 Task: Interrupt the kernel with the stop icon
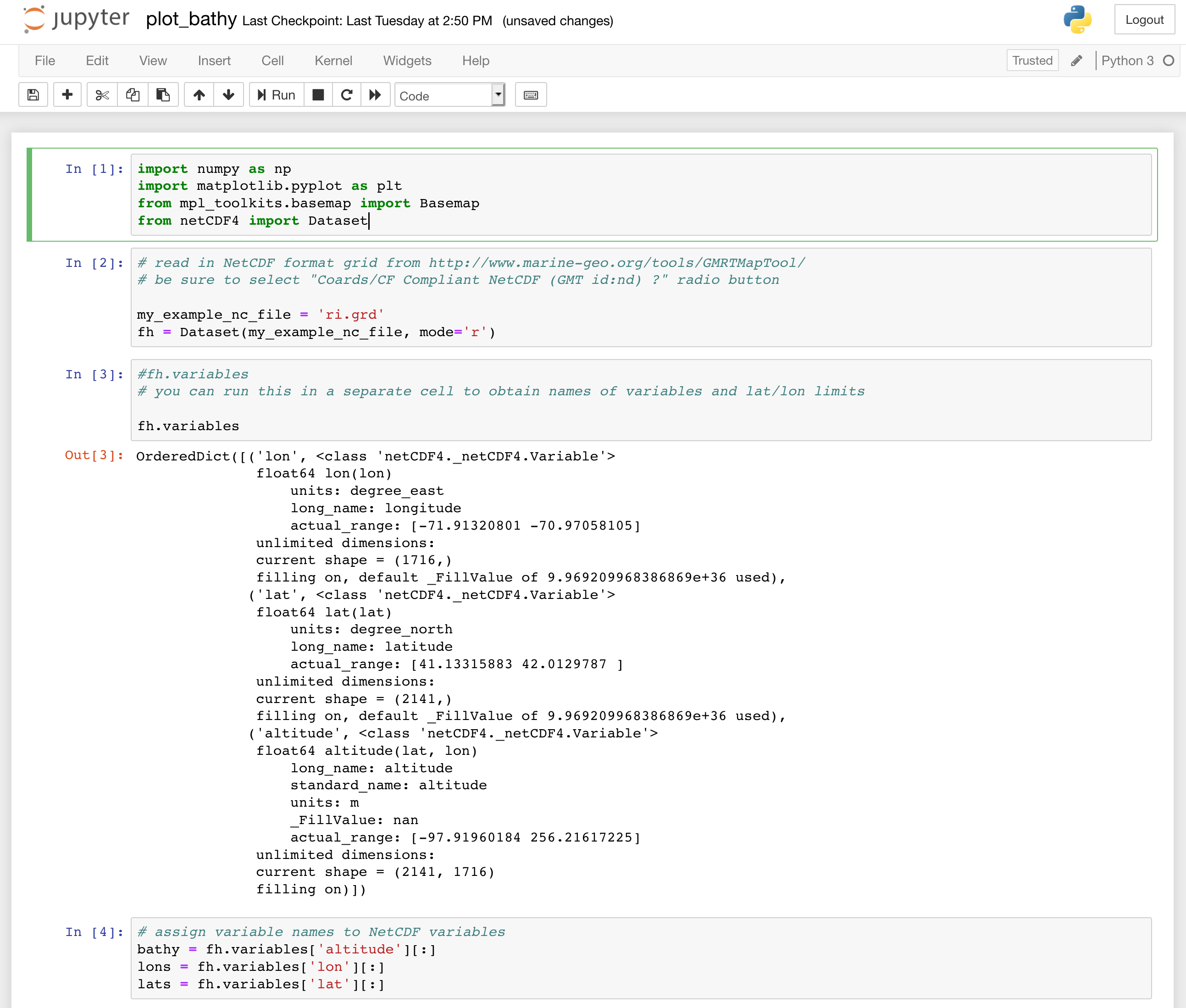pos(318,95)
